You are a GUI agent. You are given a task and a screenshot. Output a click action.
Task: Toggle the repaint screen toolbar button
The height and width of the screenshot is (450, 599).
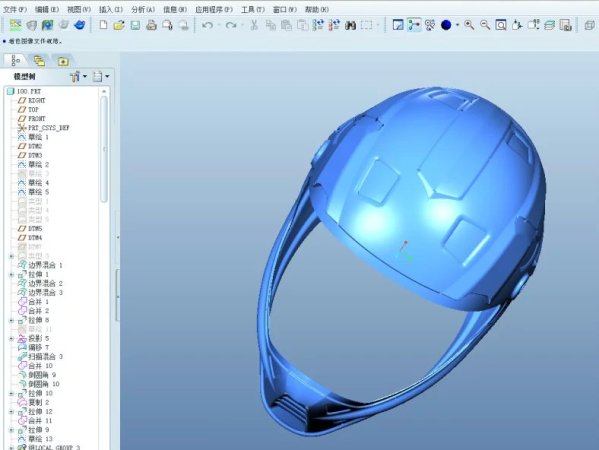pyautogui.click(x=398, y=25)
